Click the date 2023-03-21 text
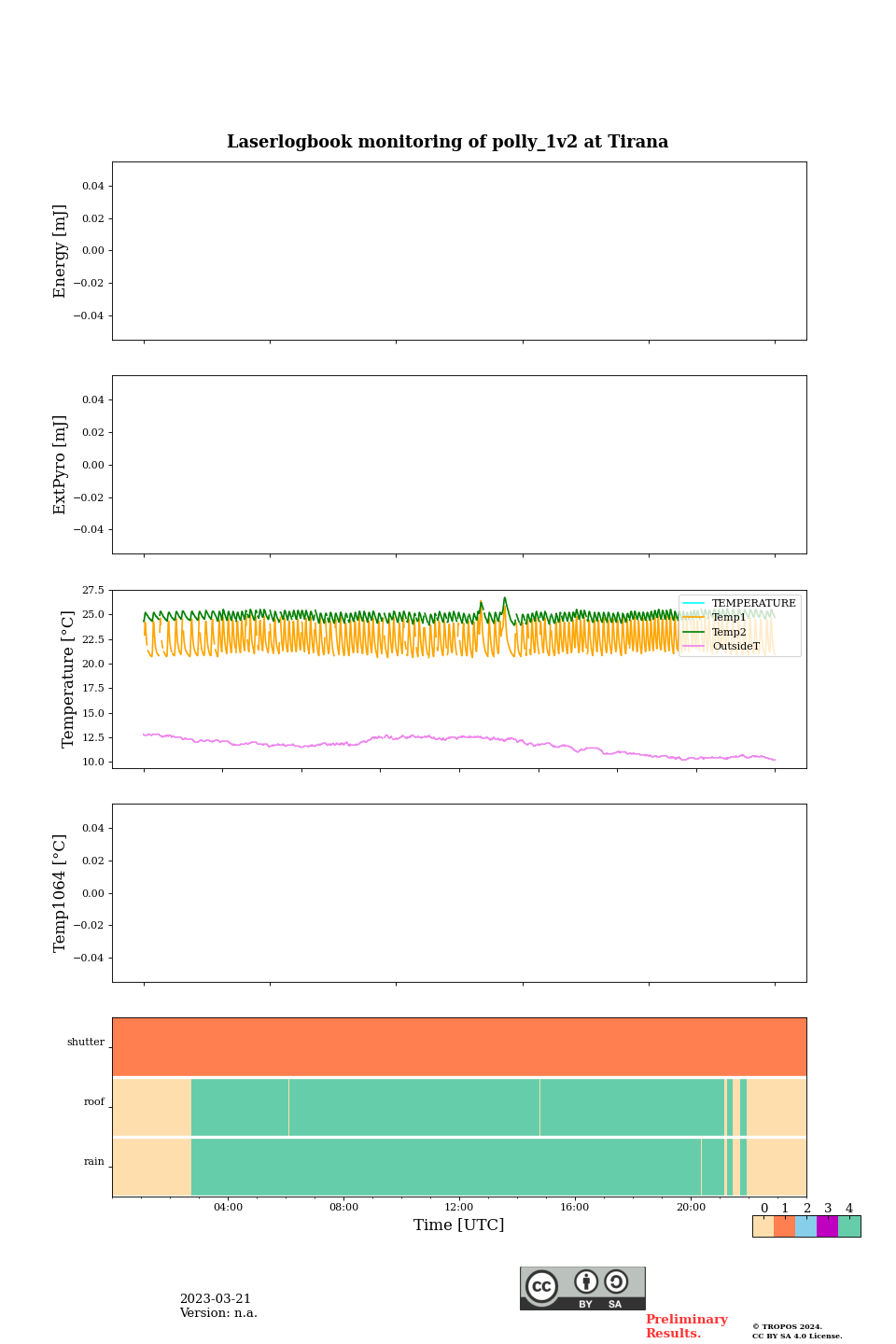896x1344 pixels. [x=216, y=1298]
